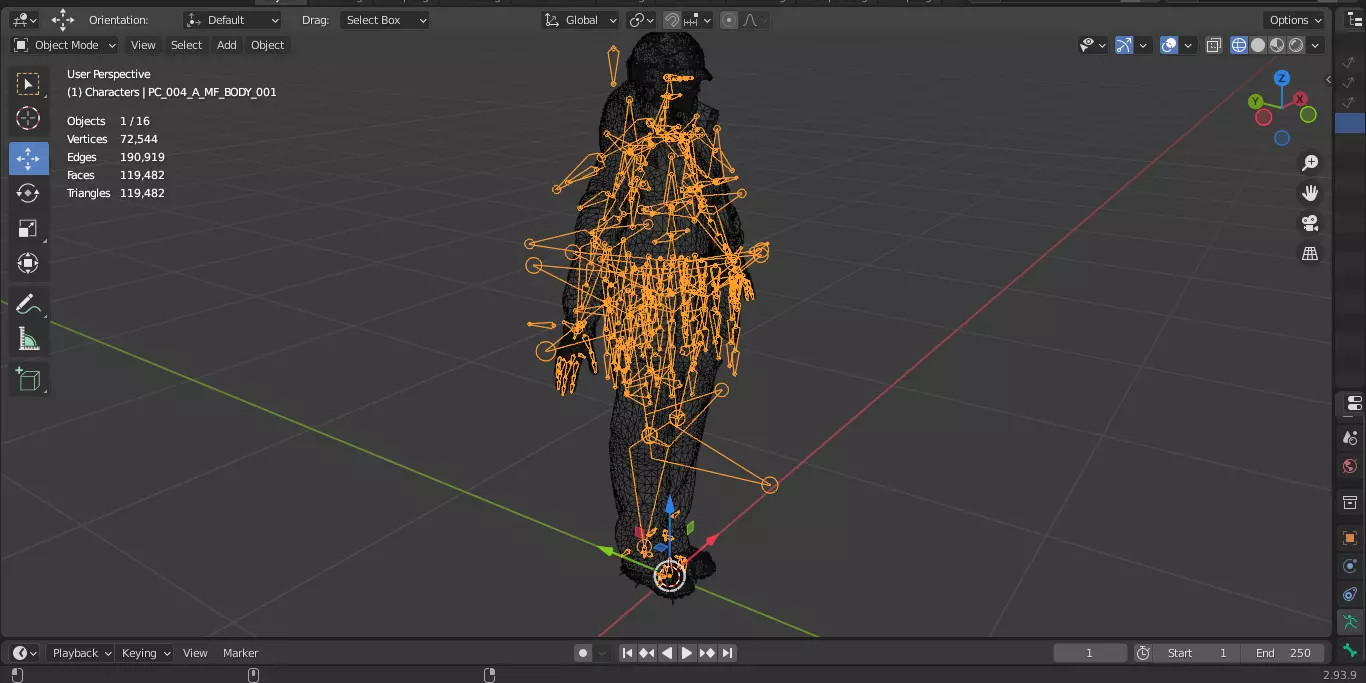Screen dimensions: 1366x683
Task: Switch perspective/orthographic grid icon
Action: 1310,253
